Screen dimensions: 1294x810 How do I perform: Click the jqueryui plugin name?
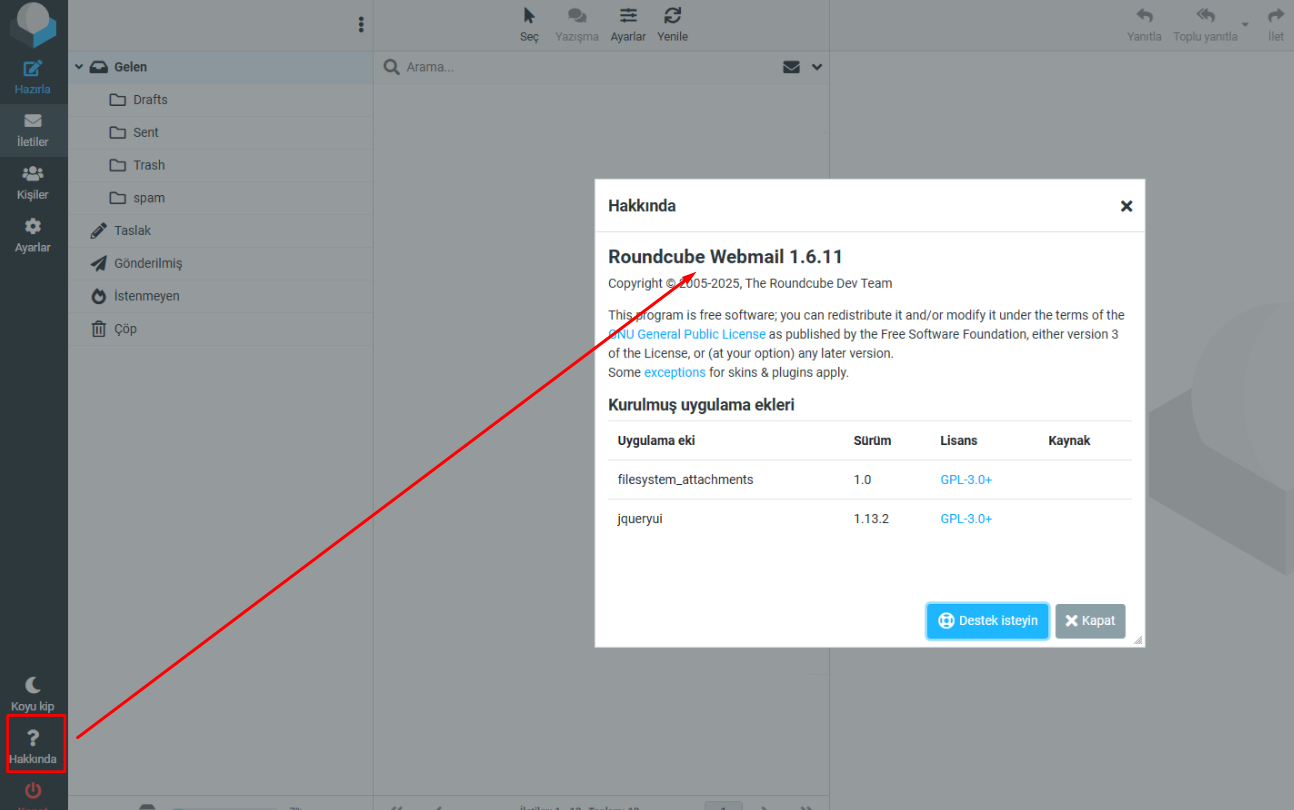point(640,519)
